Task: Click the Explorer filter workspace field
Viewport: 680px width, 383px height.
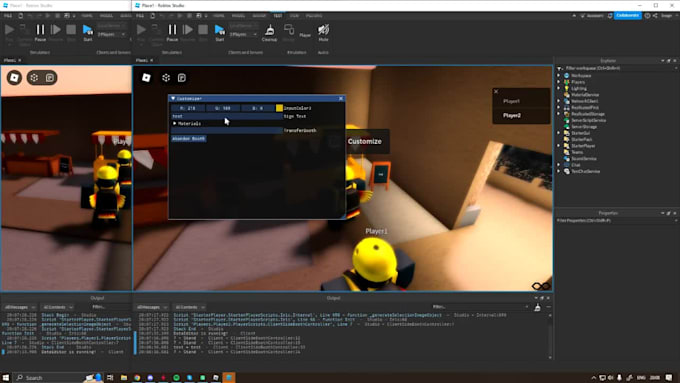Action: [618, 68]
